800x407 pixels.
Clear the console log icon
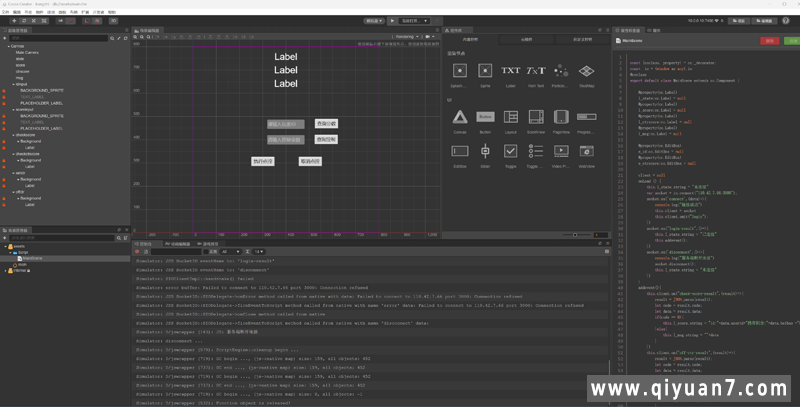[138, 251]
